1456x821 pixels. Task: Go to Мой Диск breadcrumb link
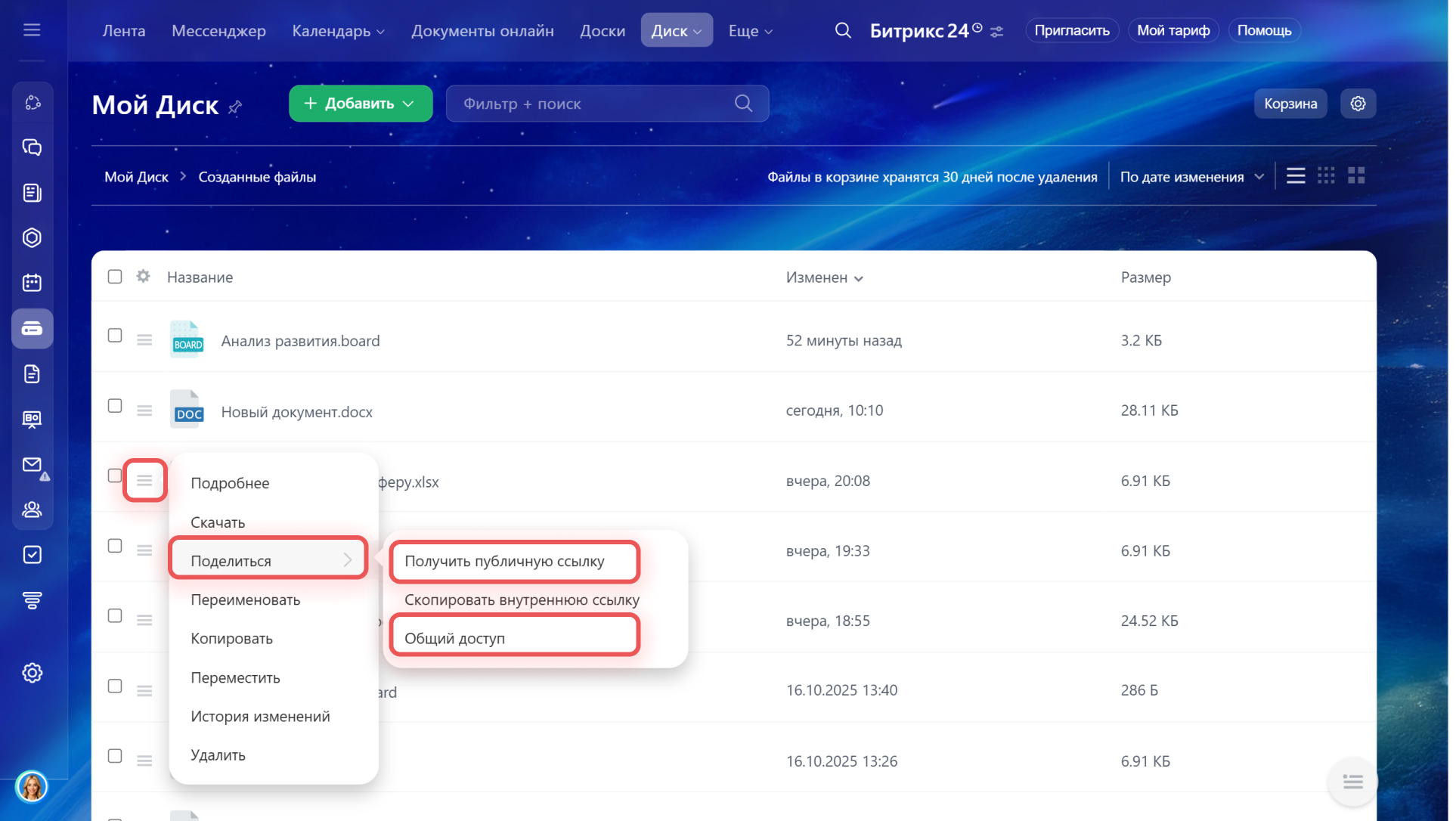[136, 177]
